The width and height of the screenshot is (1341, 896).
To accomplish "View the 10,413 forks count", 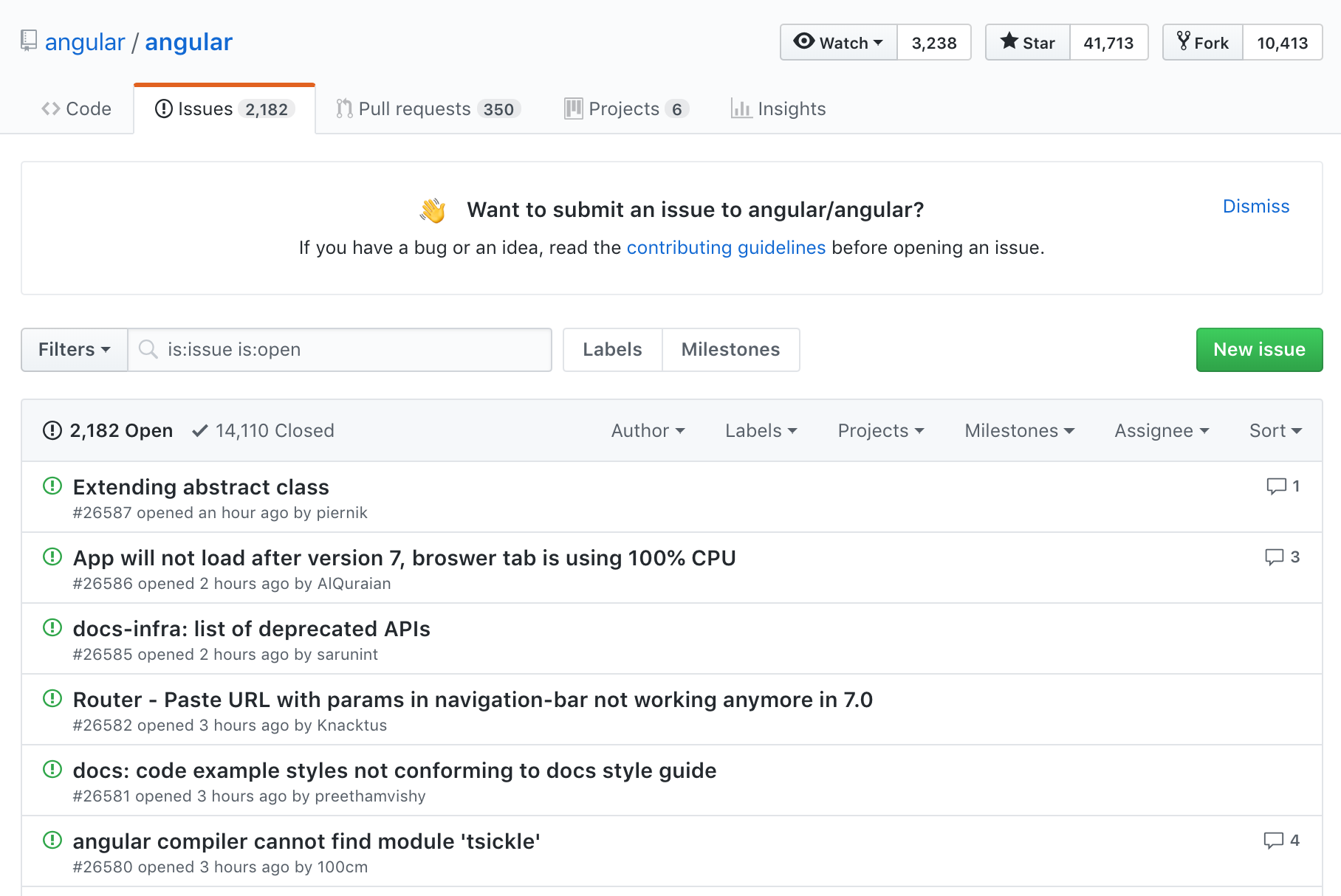I will click(x=1283, y=42).
